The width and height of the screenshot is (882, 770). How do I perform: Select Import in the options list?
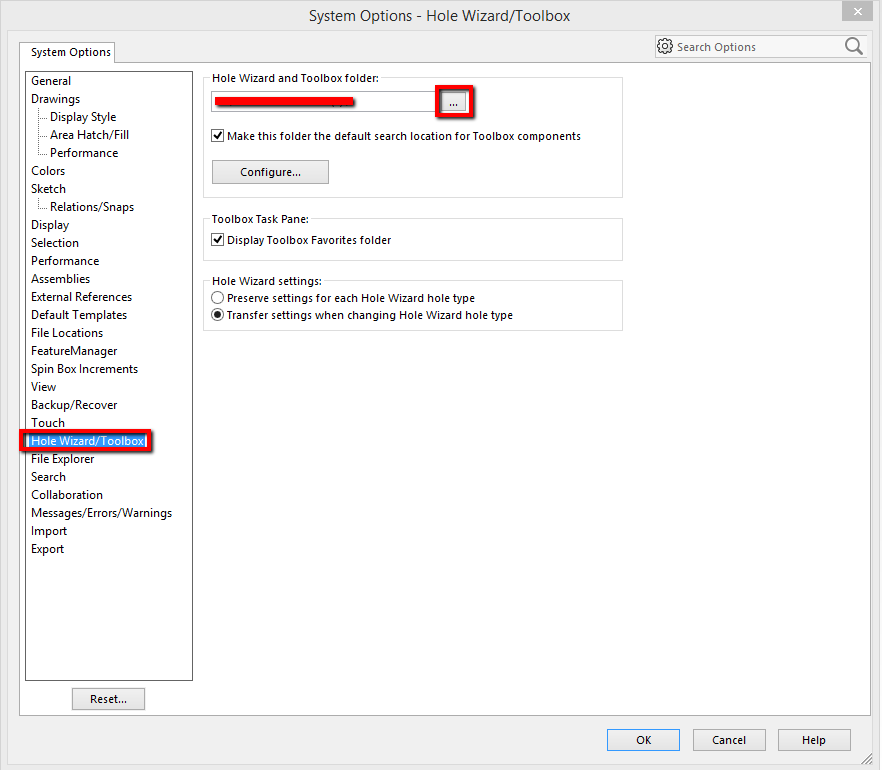(x=49, y=531)
